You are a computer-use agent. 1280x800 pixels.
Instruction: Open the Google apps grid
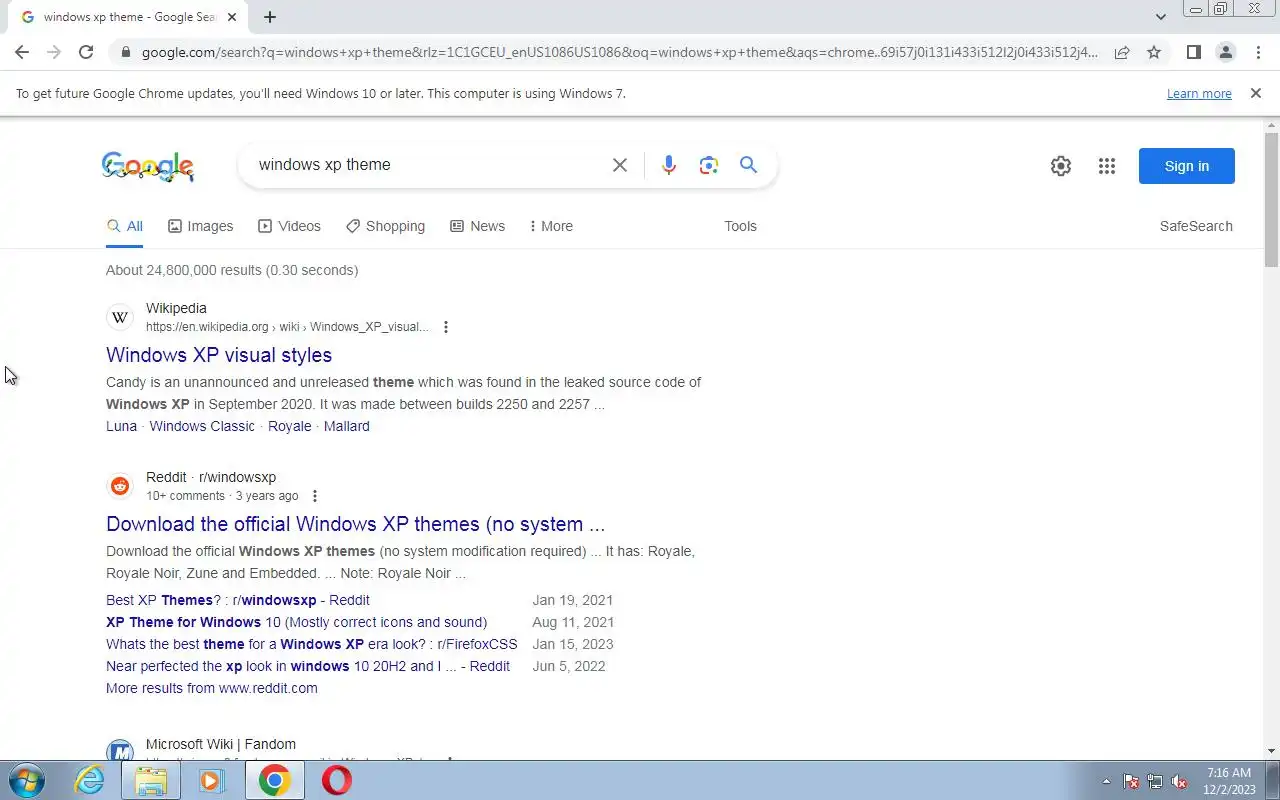[1106, 166]
